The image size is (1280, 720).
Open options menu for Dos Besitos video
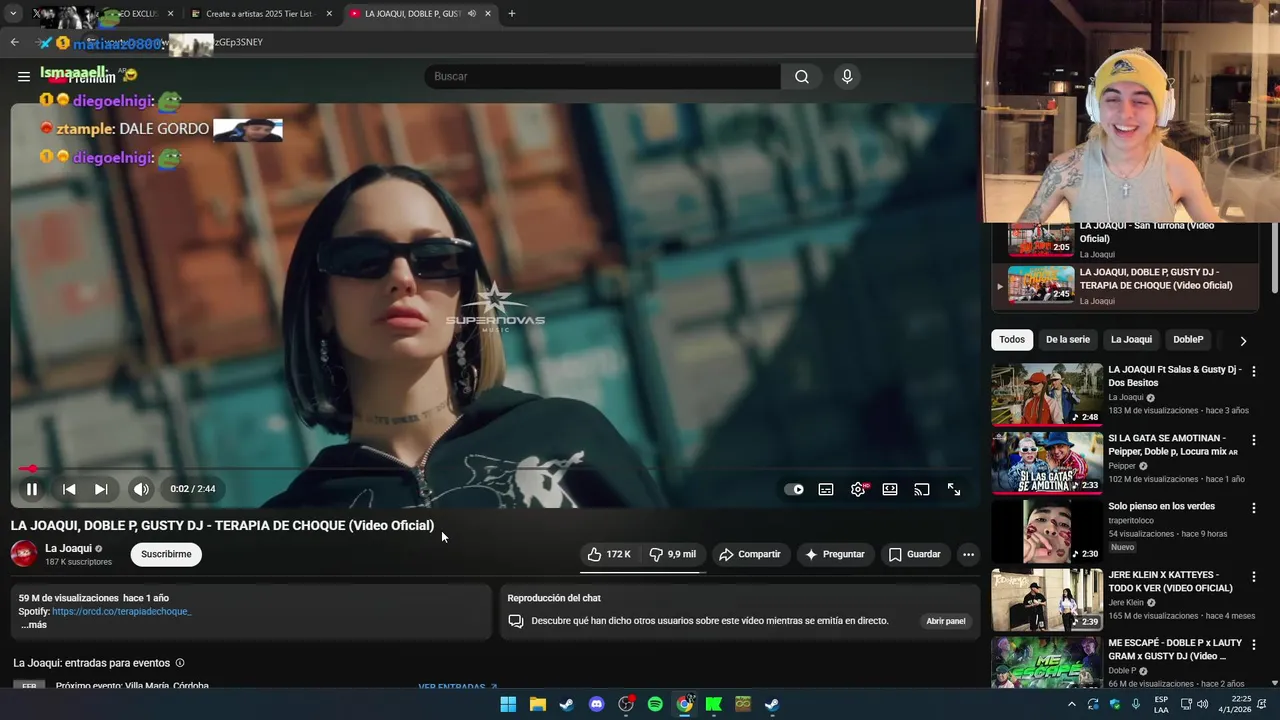tap(1253, 371)
